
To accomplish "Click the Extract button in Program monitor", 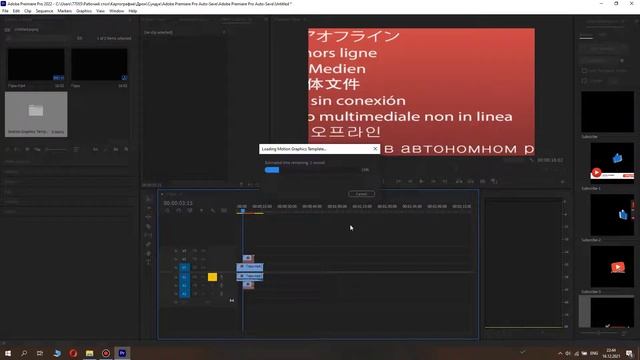I will click(x=471, y=181).
